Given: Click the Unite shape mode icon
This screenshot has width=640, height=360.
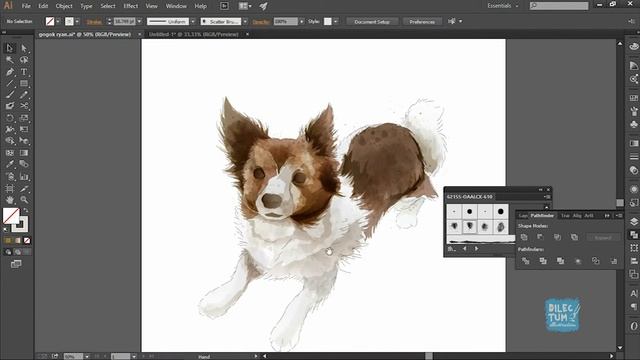Looking at the screenshot, I should pos(524,237).
